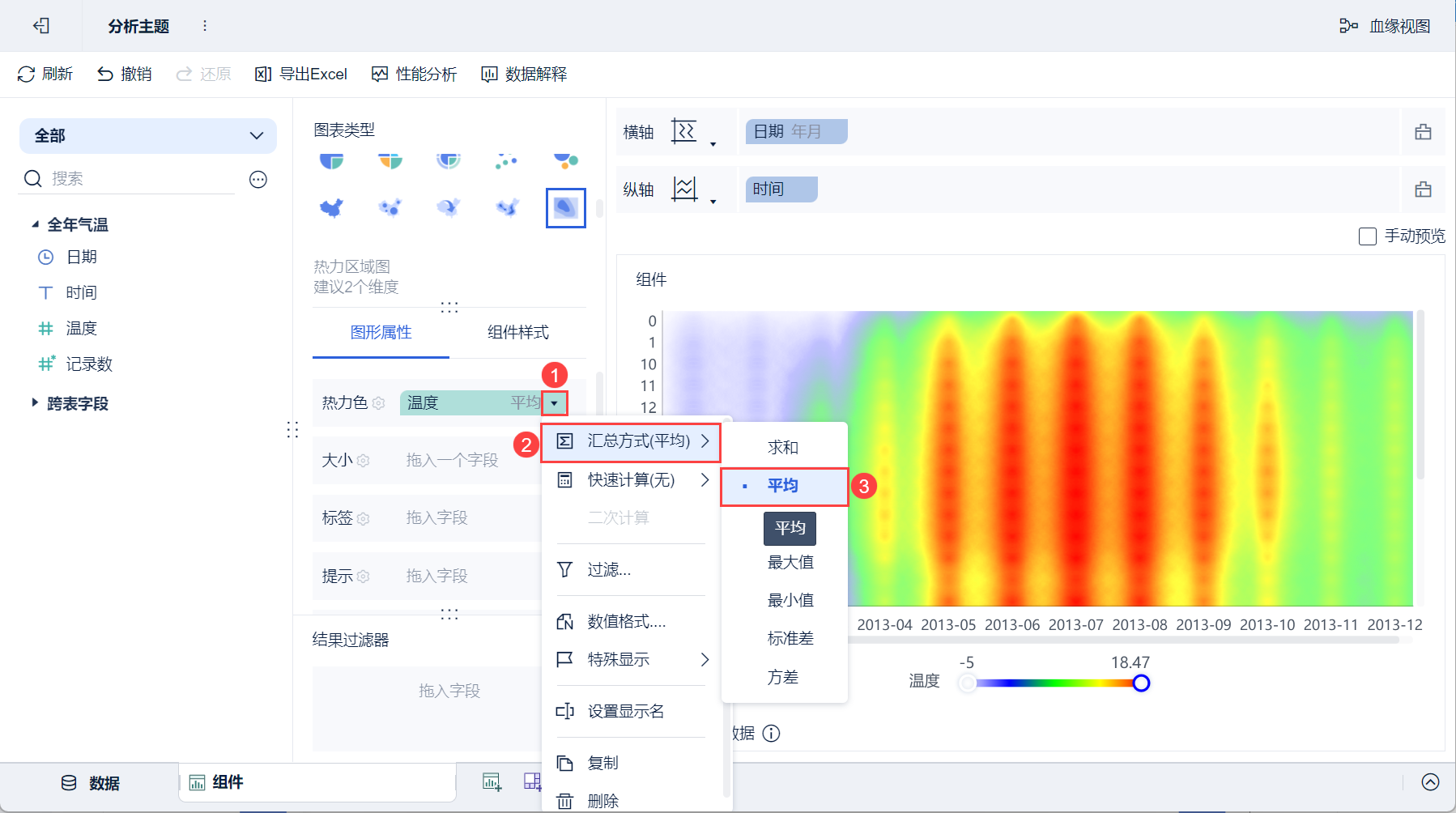Click the 时间 field pill in 纵轴
Viewport: 1456px width, 813px height.
pos(781,189)
